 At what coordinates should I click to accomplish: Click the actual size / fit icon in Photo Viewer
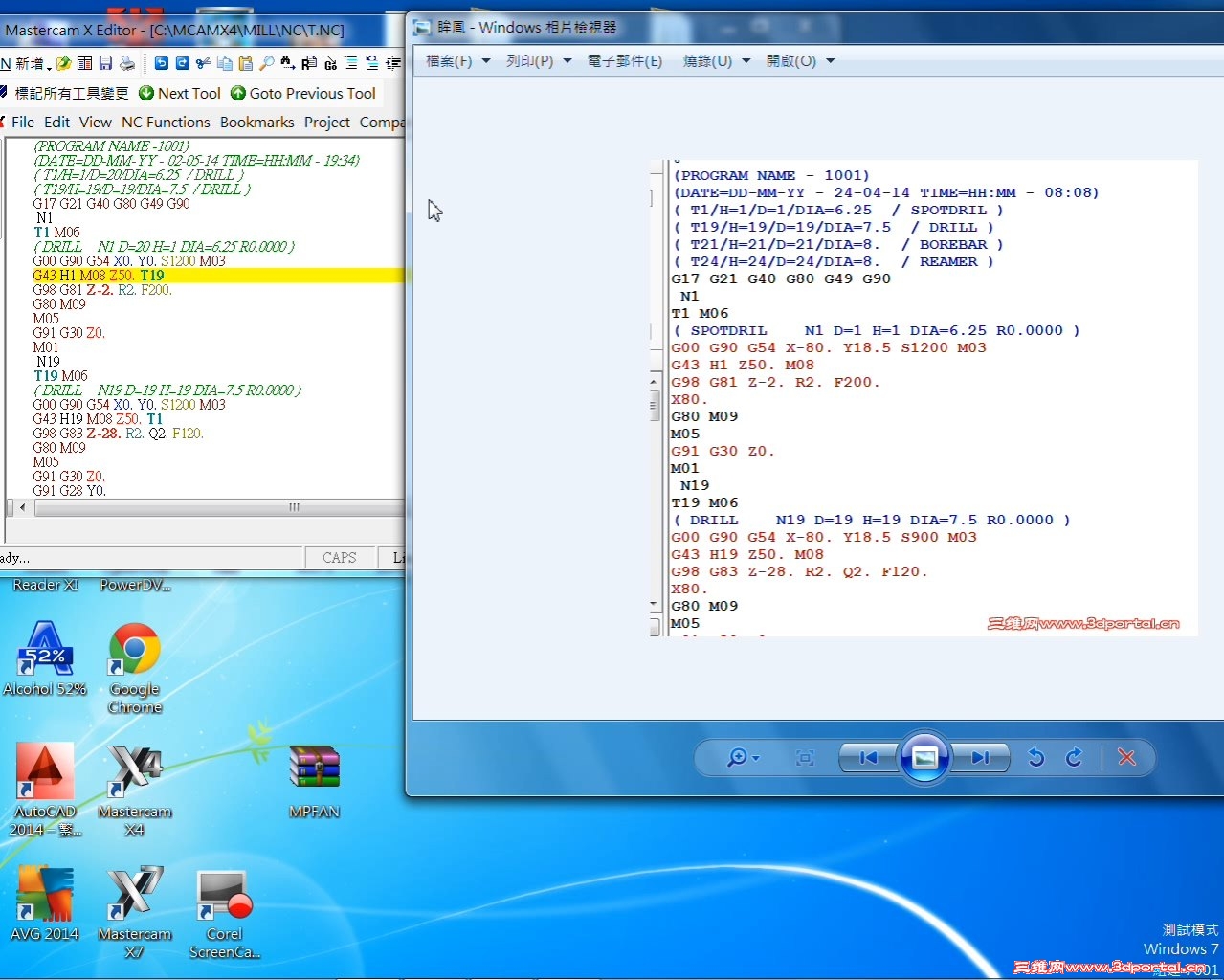tap(805, 758)
